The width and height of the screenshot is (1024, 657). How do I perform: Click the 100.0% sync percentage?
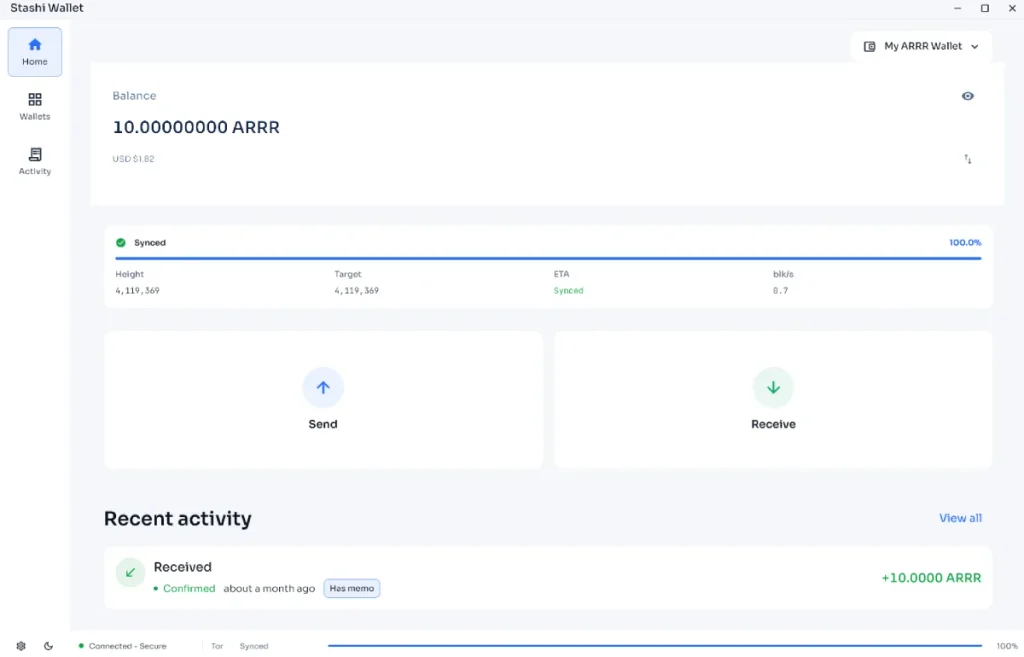pyautogui.click(x=965, y=242)
